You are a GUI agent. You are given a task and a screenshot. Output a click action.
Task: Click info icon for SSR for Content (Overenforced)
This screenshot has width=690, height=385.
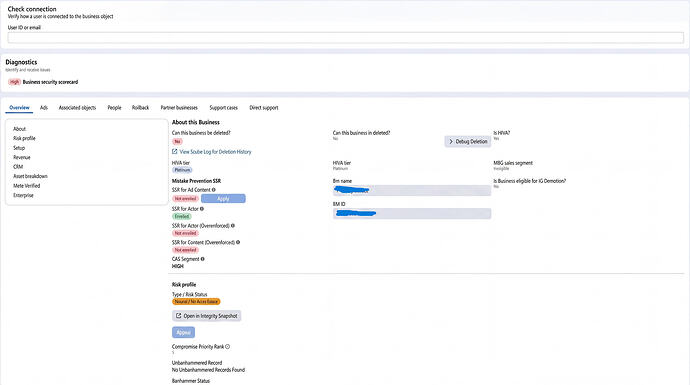click(238, 242)
